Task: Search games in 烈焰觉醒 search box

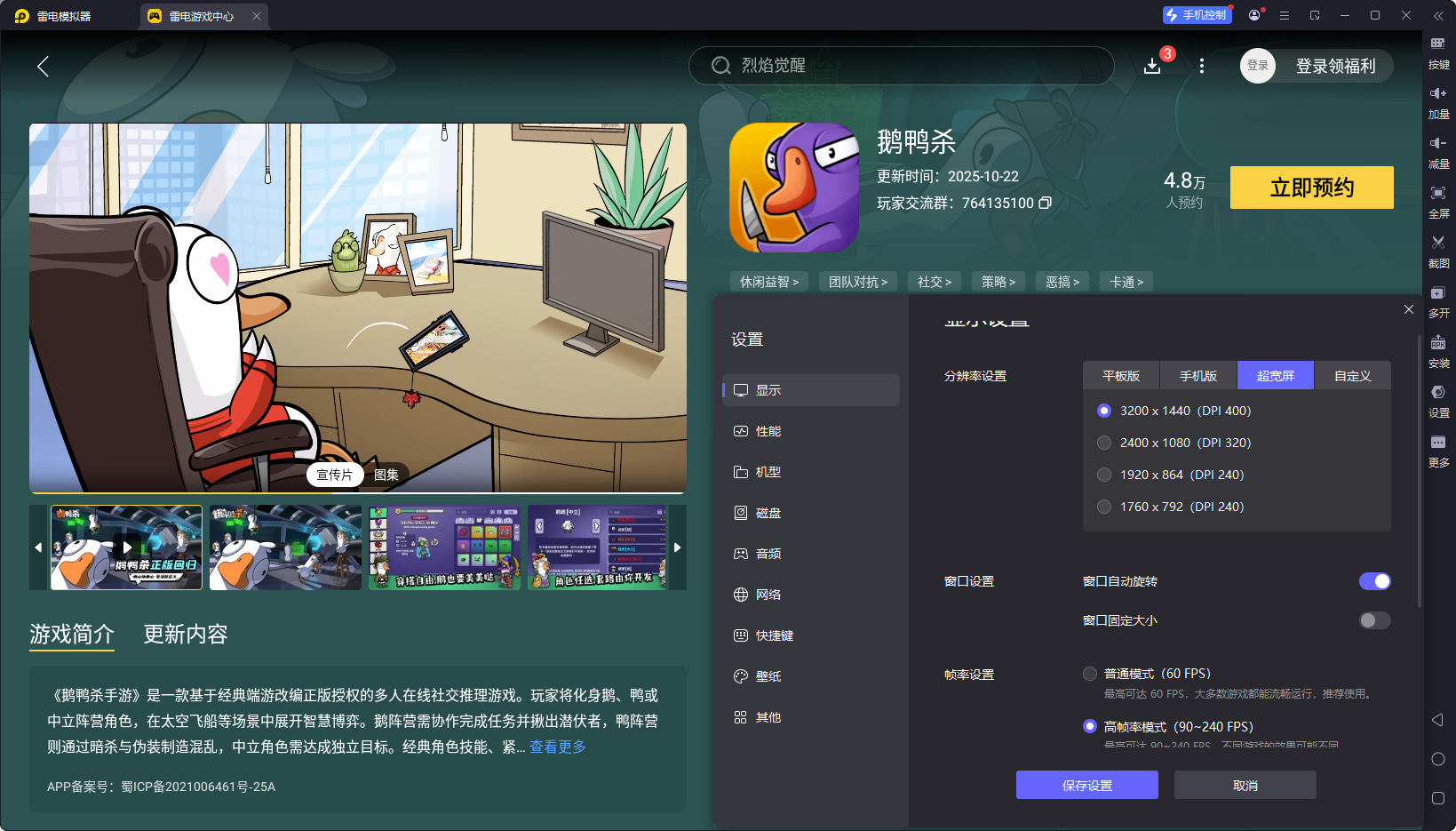Action: point(902,66)
